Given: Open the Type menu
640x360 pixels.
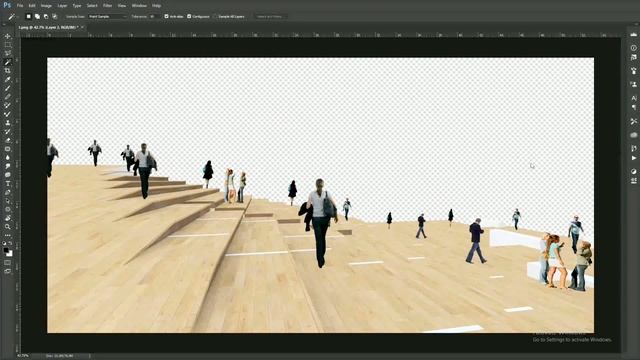Looking at the screenshot, I should tap(77, 6).
